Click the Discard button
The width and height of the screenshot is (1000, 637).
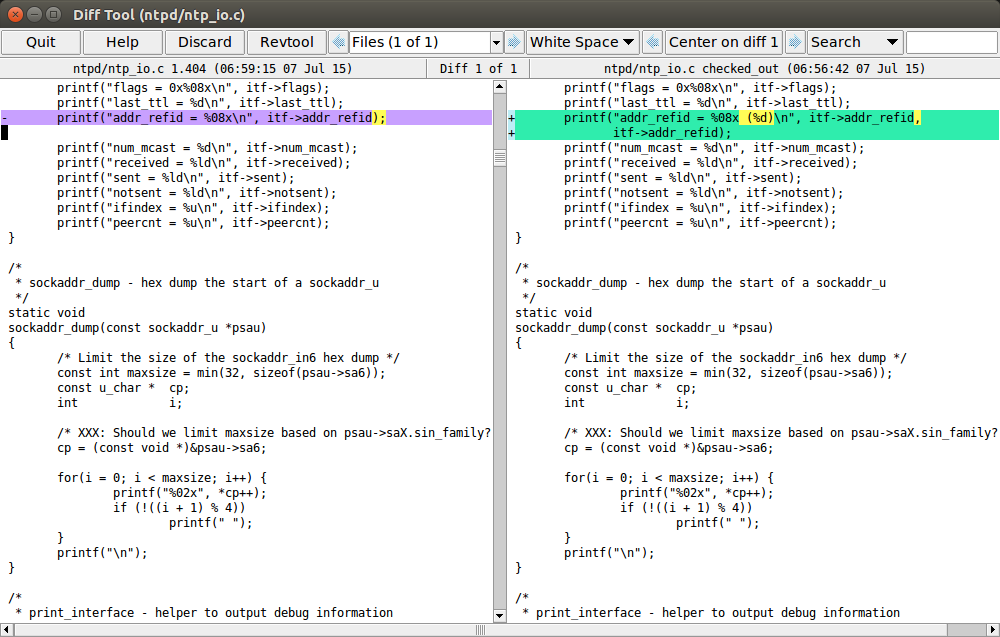205,42
